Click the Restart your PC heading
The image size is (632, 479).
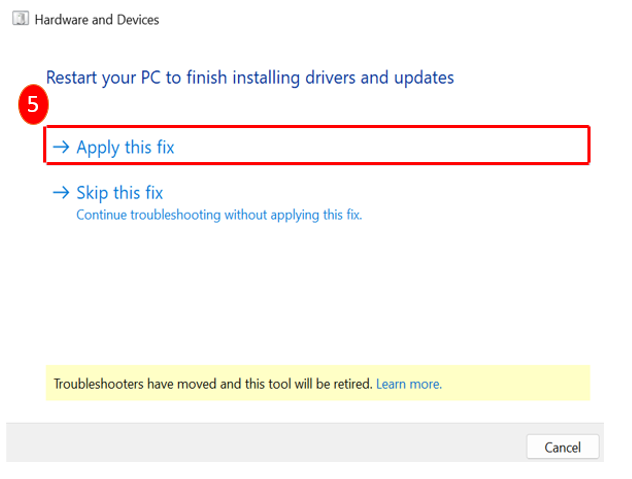[x=250, y=77]
